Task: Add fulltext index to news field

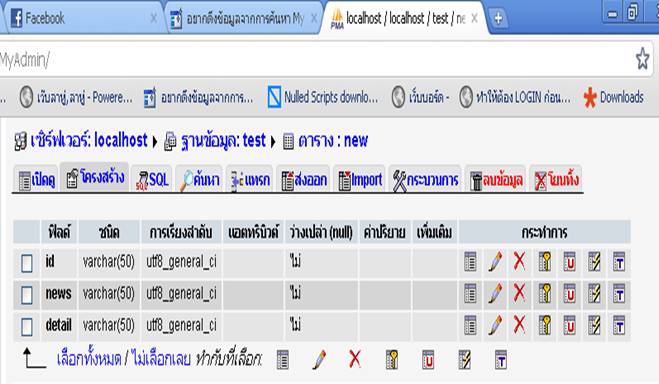Action: 619,293
